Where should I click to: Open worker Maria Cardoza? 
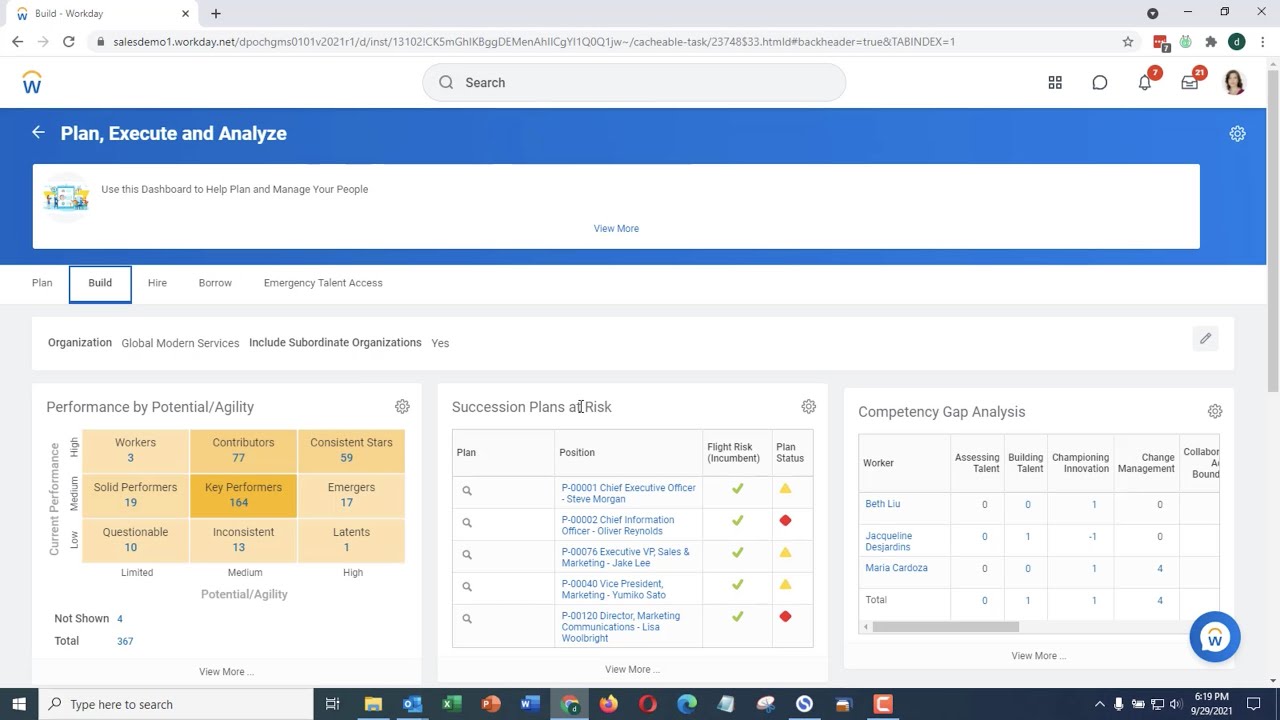(x=896, y=568)
